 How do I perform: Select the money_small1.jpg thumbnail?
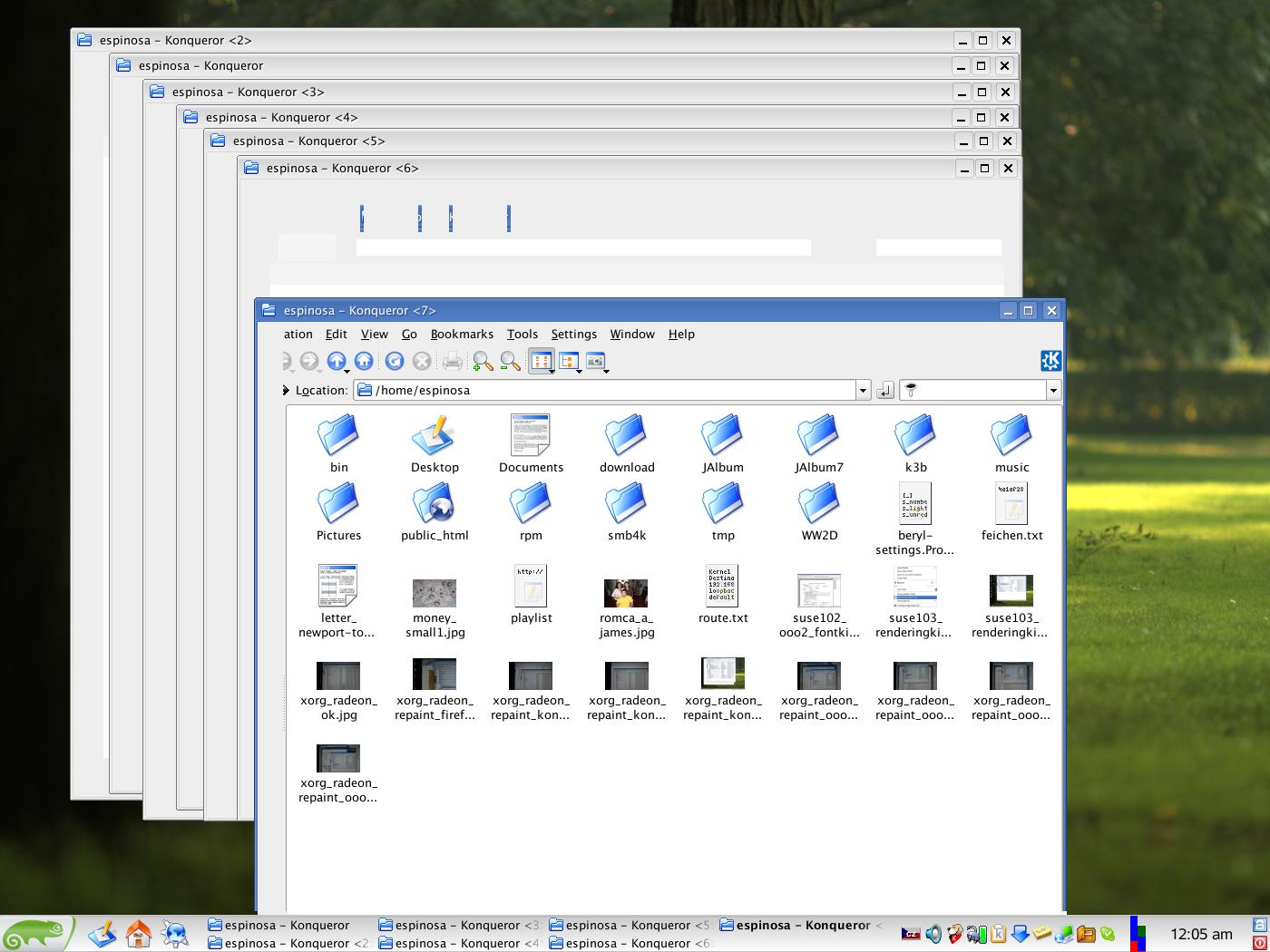435,593
